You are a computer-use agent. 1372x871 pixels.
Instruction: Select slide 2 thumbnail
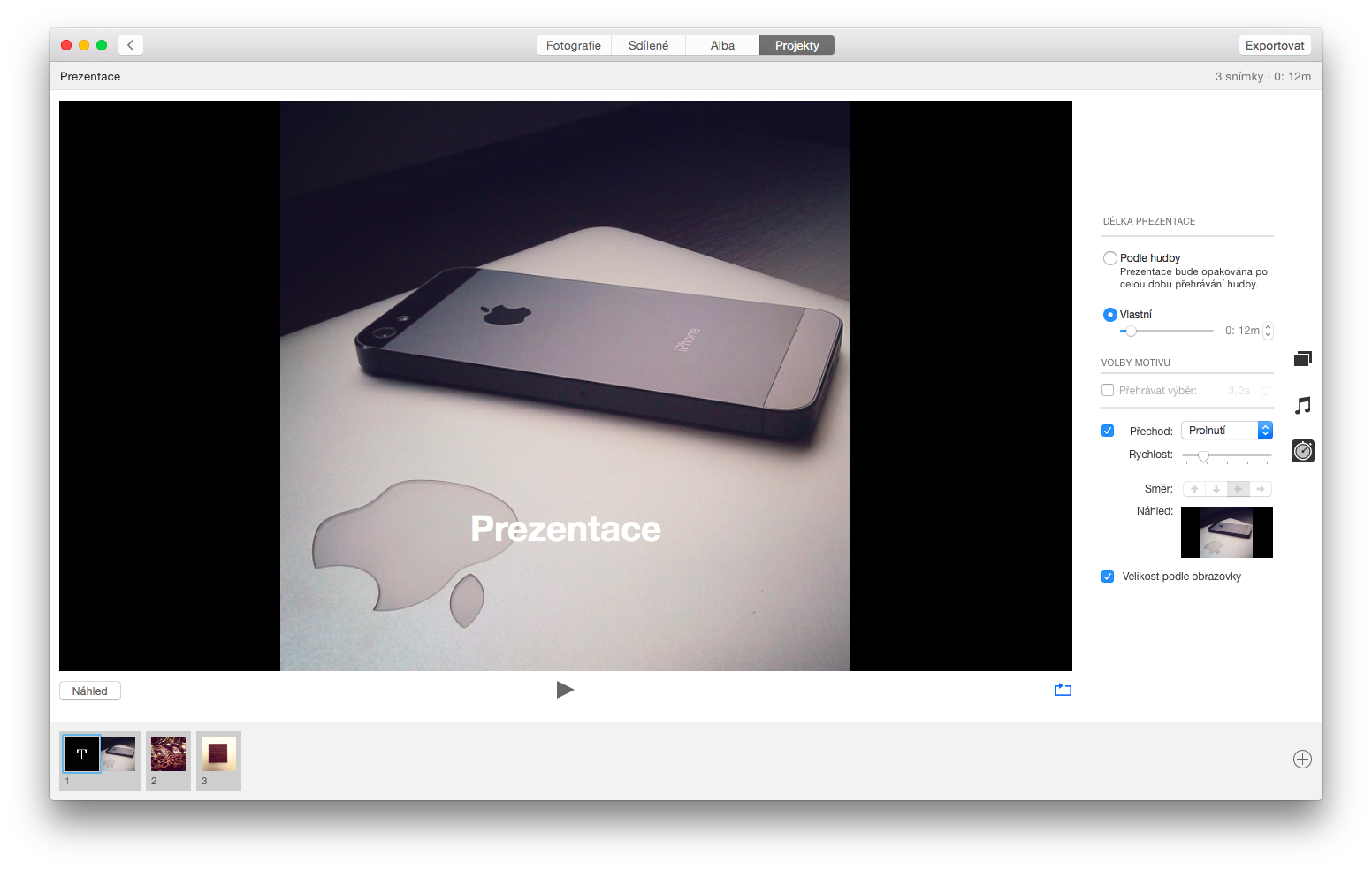coord(168,754)
